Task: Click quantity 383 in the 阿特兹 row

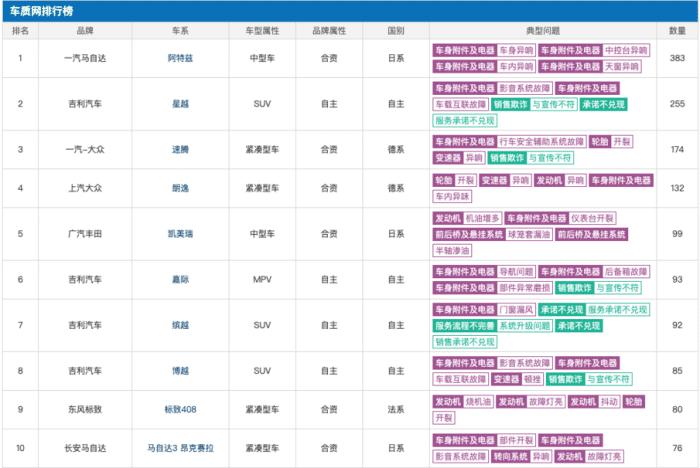Action: (677, 58)
